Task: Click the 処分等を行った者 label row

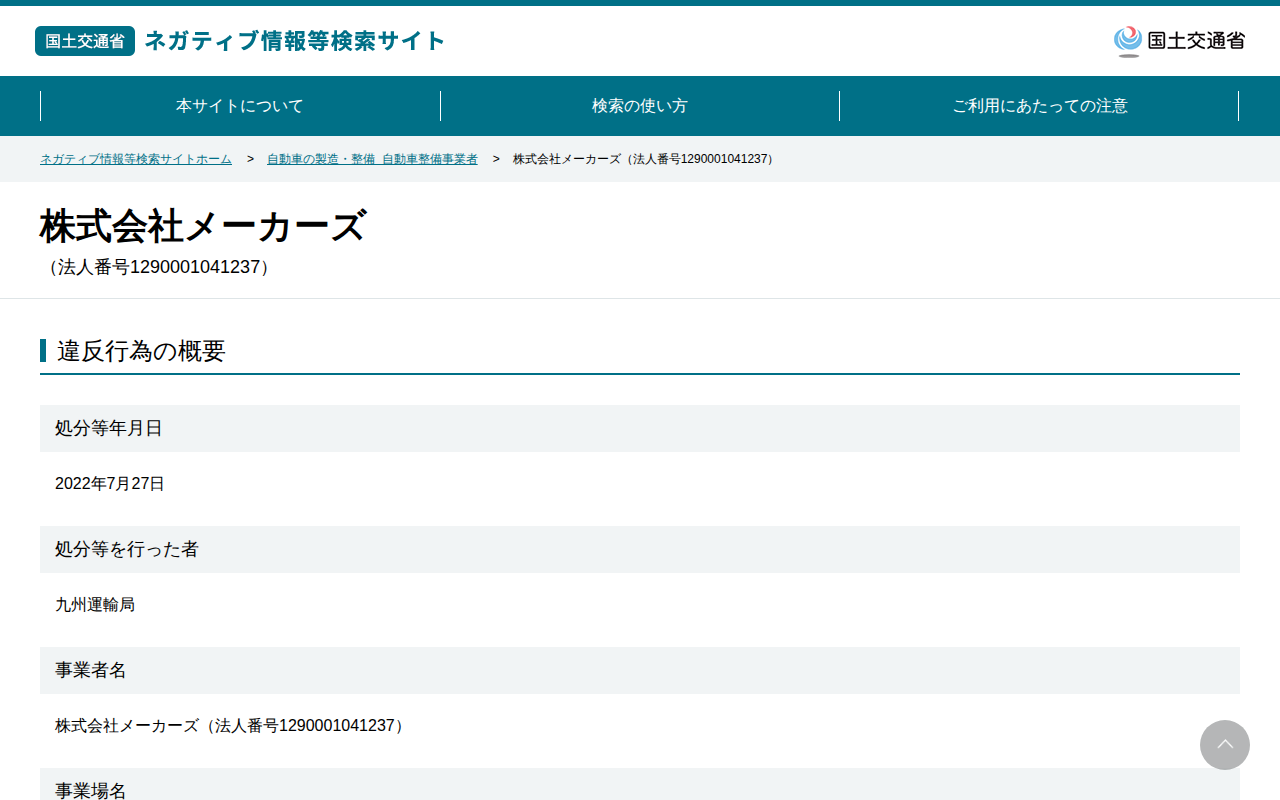Action: coord(640,549)
